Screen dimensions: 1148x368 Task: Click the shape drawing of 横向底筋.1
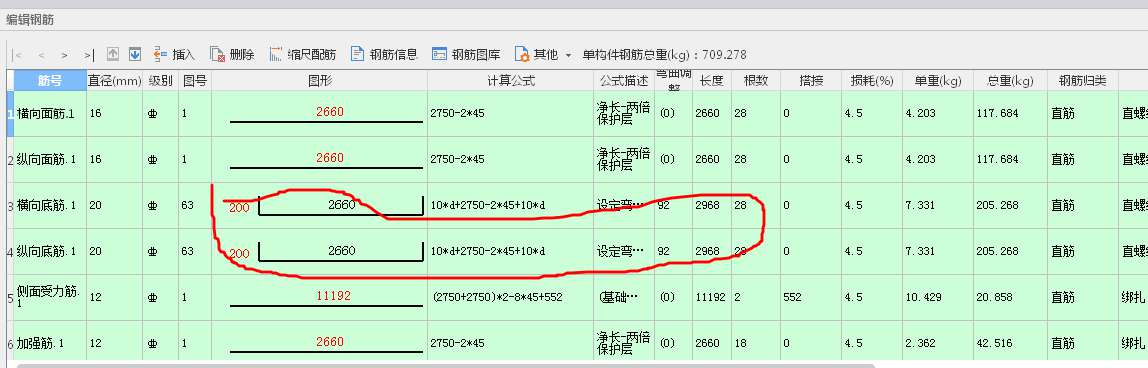[x=319, y=206]
